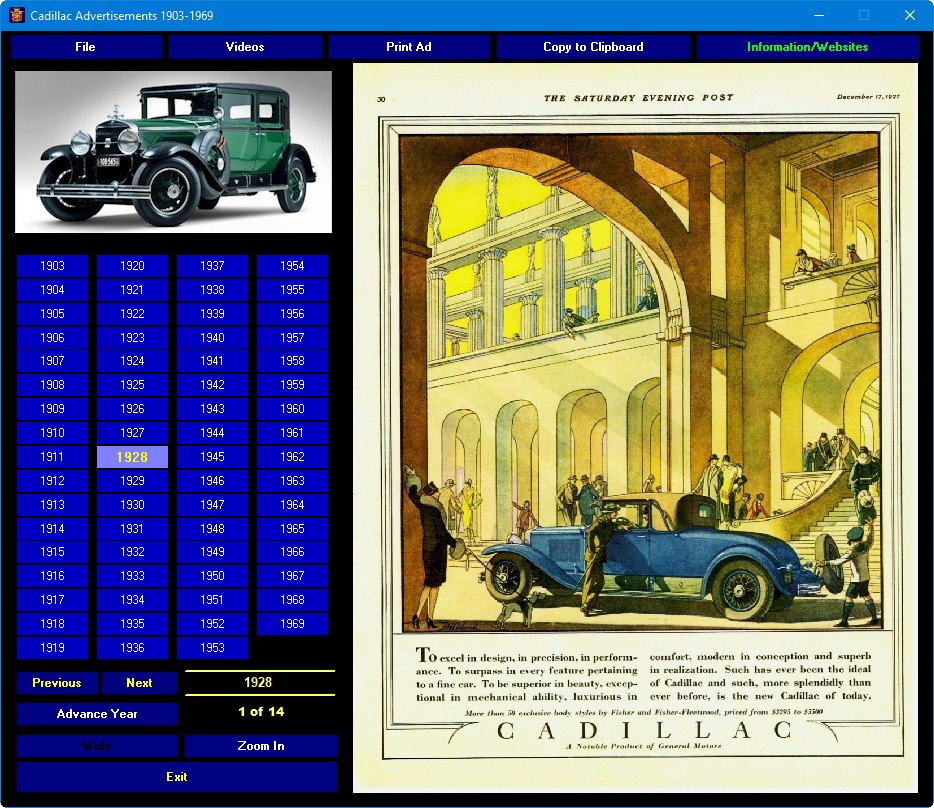The height and width of the screenshot is (808, 934).
Task: Select year 1934
Action: pyautogui.click(x=132, y=600)
